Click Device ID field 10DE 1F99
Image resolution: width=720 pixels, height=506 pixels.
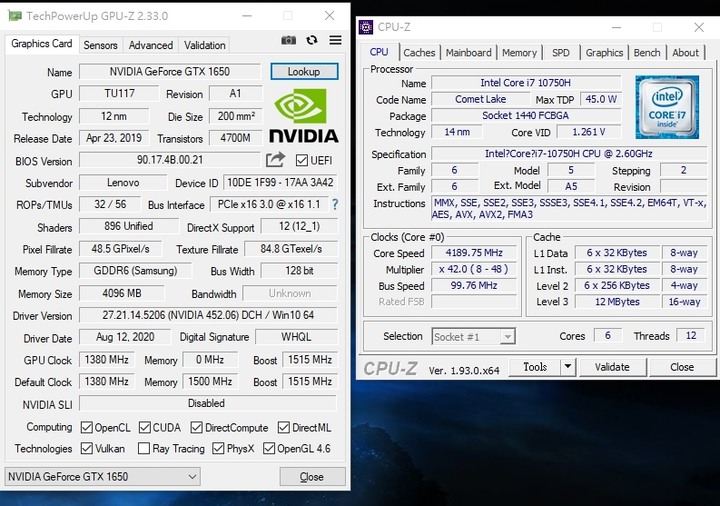(280, 182)
